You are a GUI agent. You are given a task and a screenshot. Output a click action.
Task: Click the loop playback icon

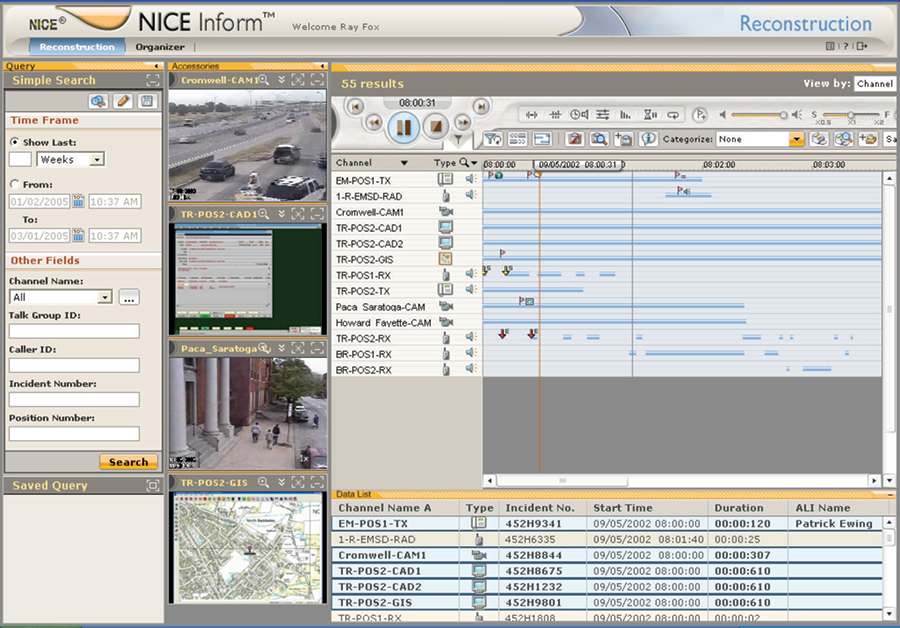(674, 114)
